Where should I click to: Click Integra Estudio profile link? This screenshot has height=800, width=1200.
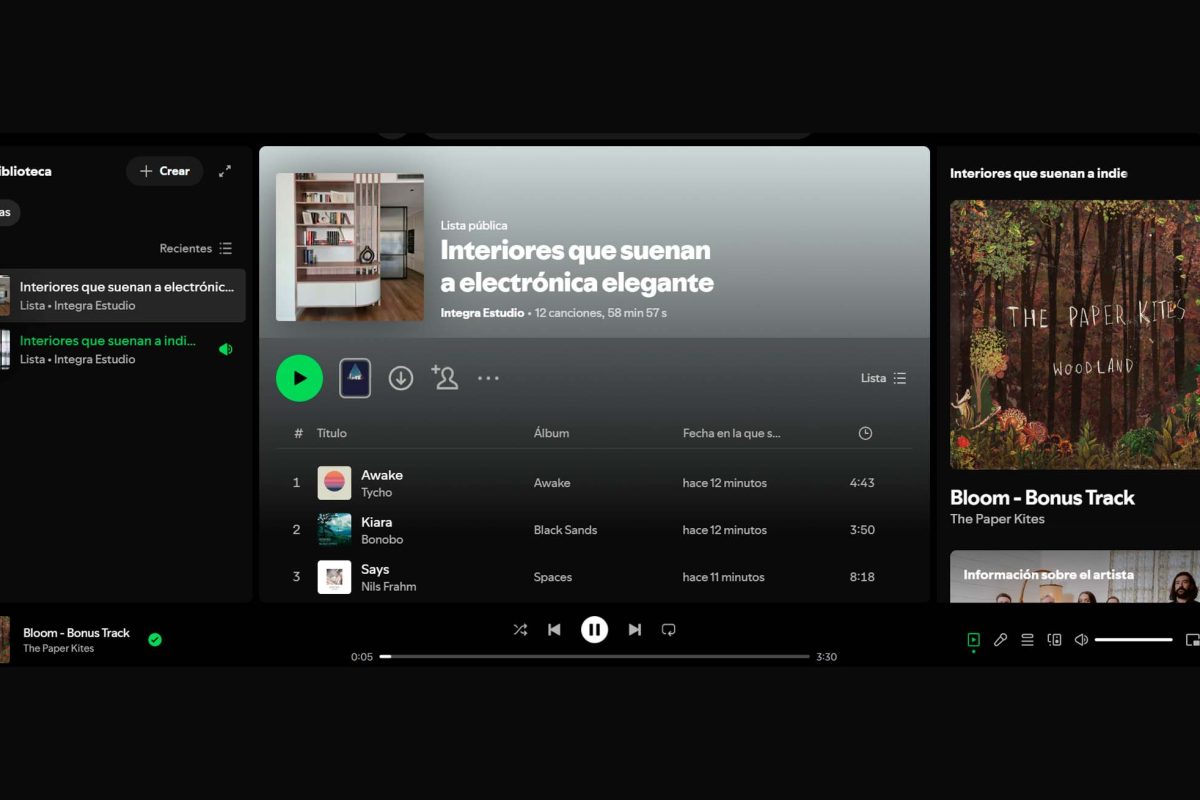481,313
